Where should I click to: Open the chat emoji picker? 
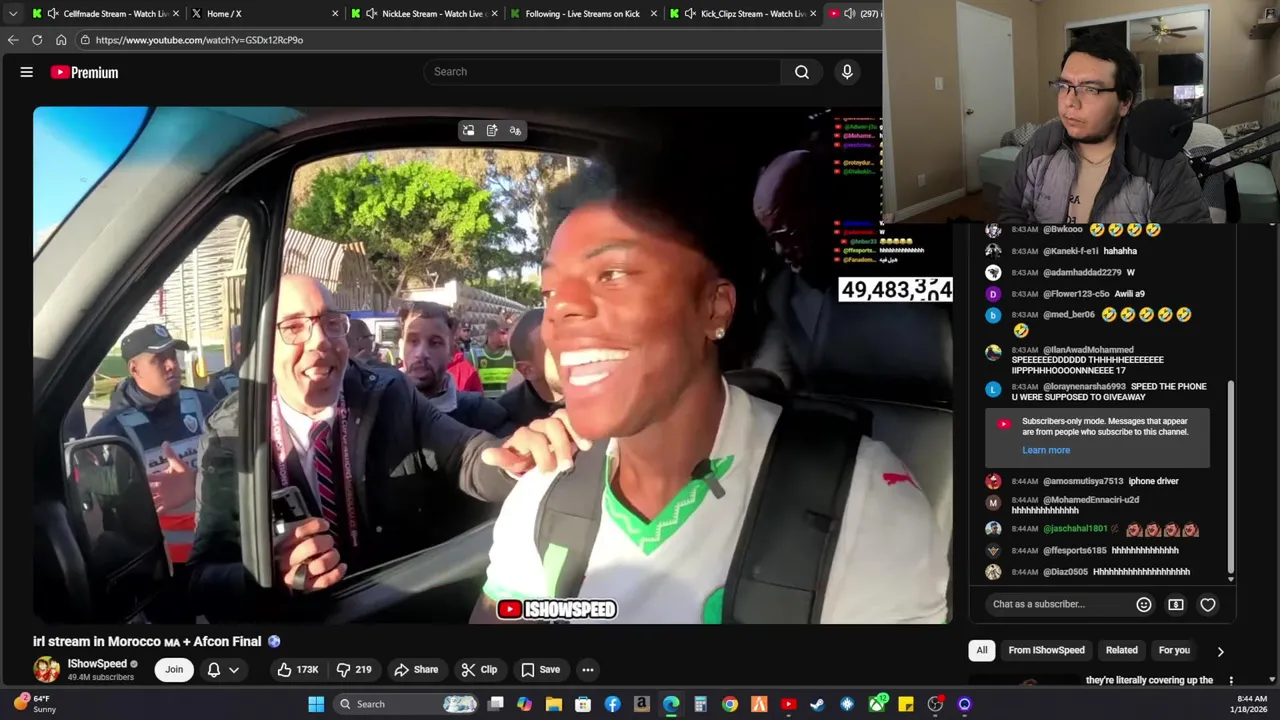point(1144,604)
